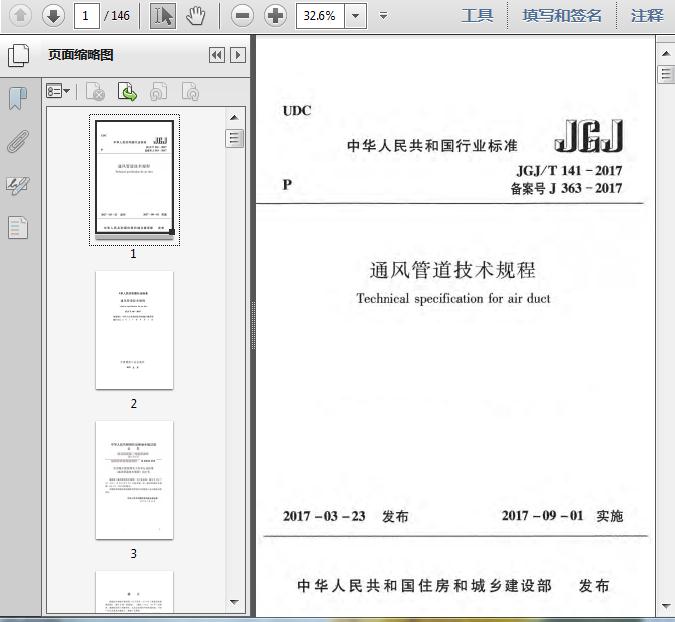Screen dimensions: 675x622
Task: Open the 工具 pane
Action: pyautogui.click(x=477, y=15)
